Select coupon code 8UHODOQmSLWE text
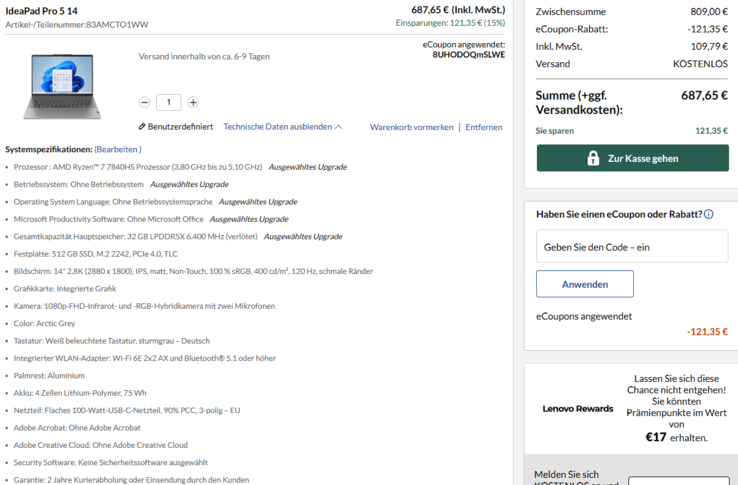 (469, 55)
